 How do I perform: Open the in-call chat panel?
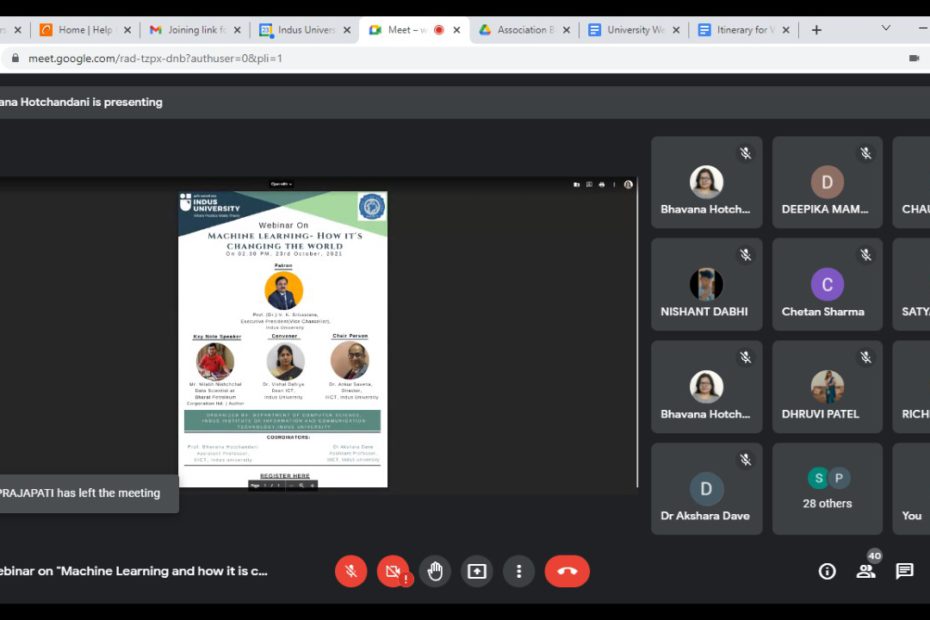point(904,571)
